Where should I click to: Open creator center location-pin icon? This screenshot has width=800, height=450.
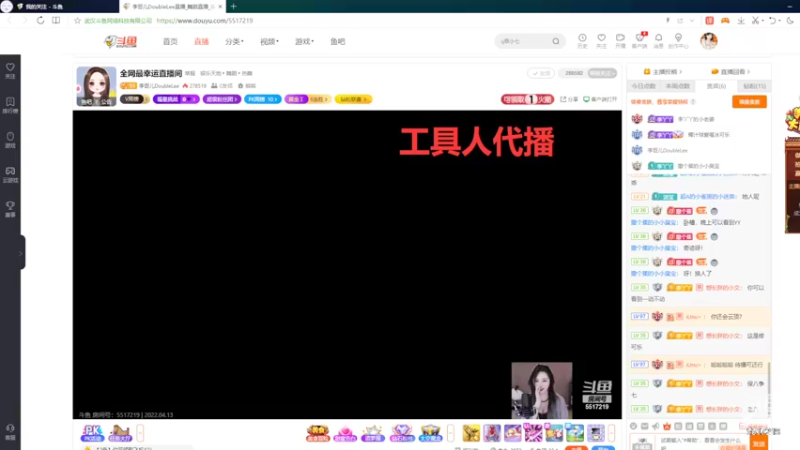[678, 41]
